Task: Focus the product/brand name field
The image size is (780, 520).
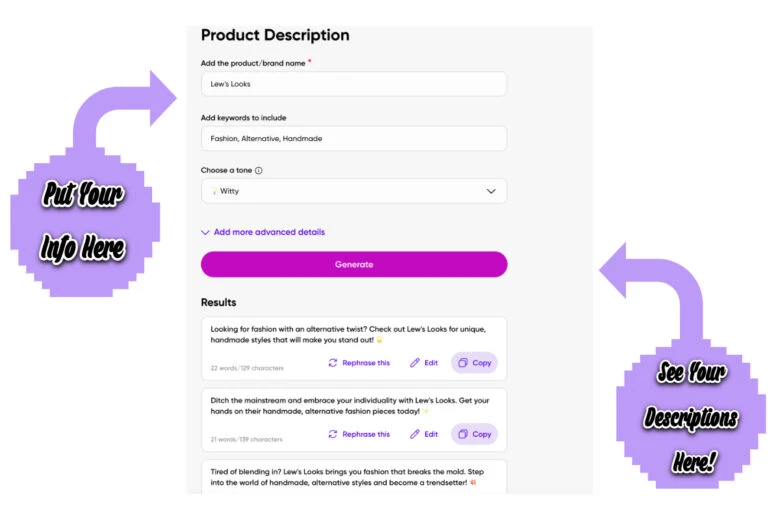Action: point(353,84)
